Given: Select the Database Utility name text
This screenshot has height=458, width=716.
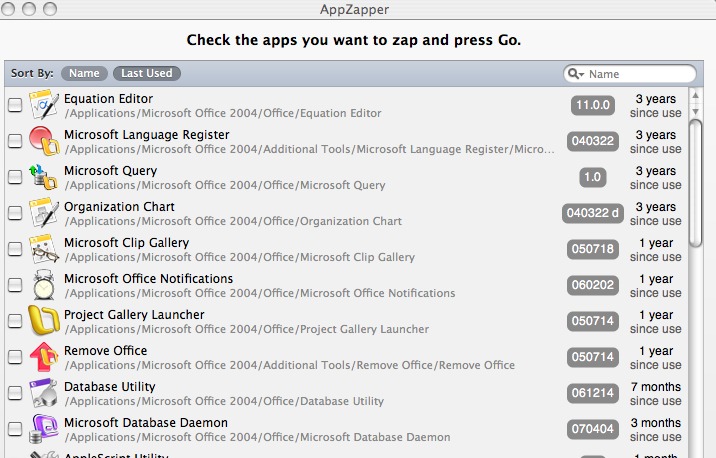Looking at the screenshot, I should pyautogui.click(x=110, y=387).
